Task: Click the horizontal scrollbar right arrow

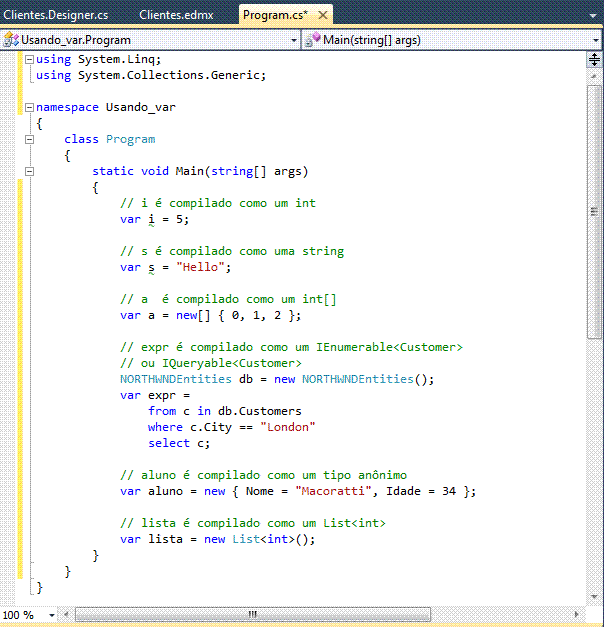Action: tap(576, 614)
